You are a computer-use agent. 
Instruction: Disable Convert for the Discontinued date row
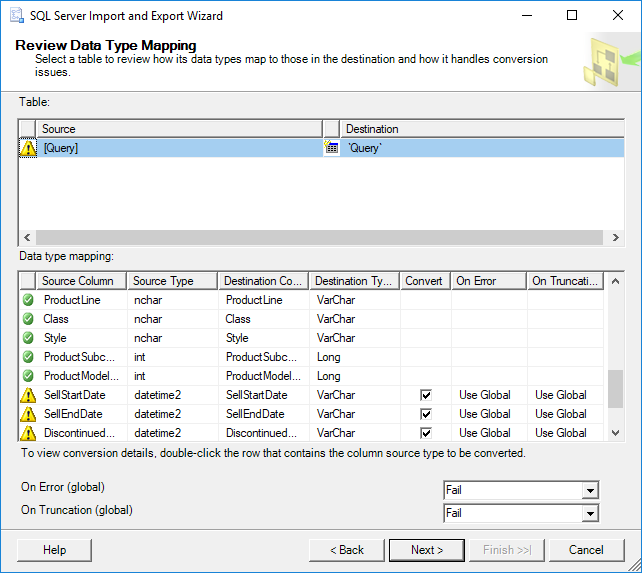click(x=425, y=433)
